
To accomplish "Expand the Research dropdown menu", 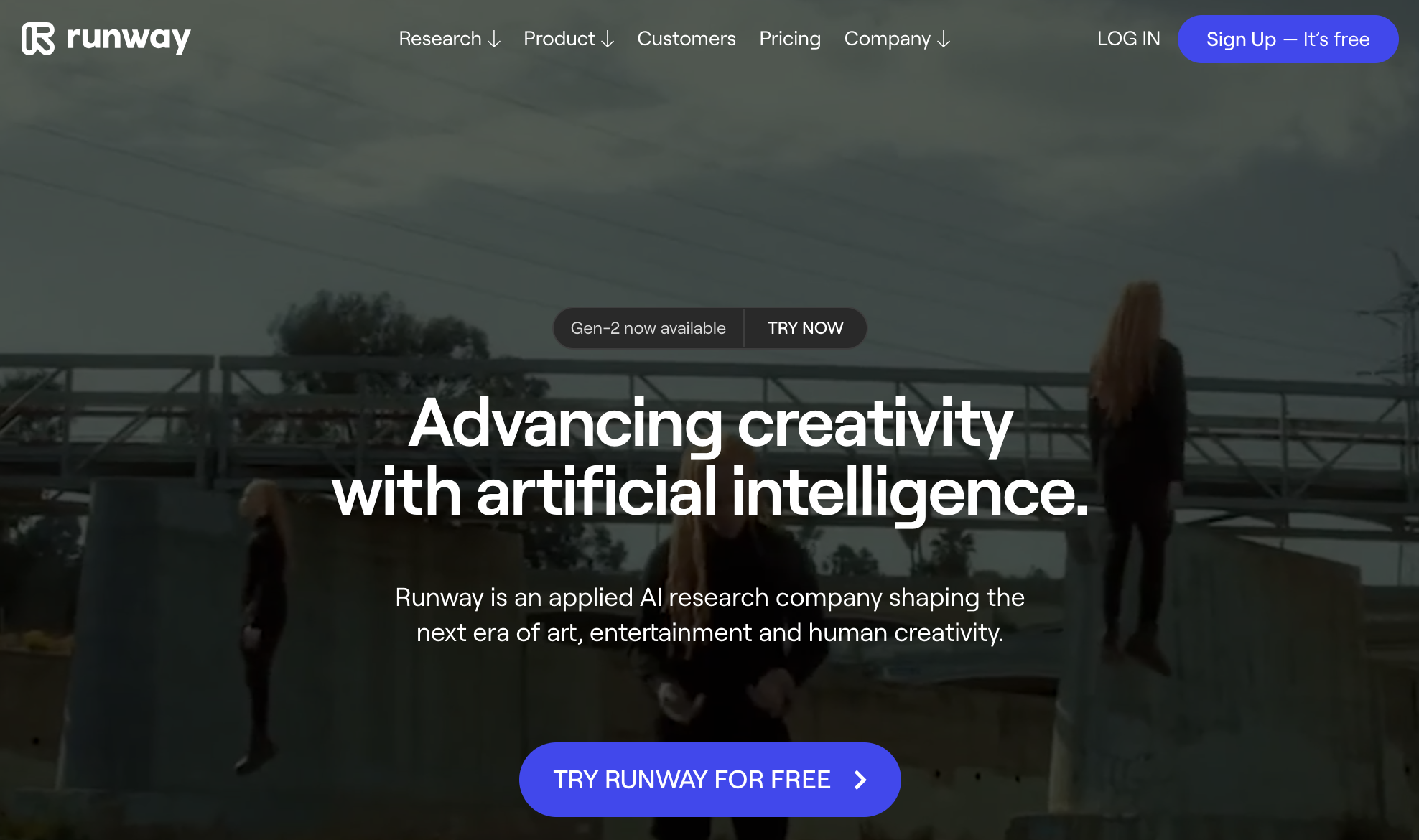I will (450, 39).
